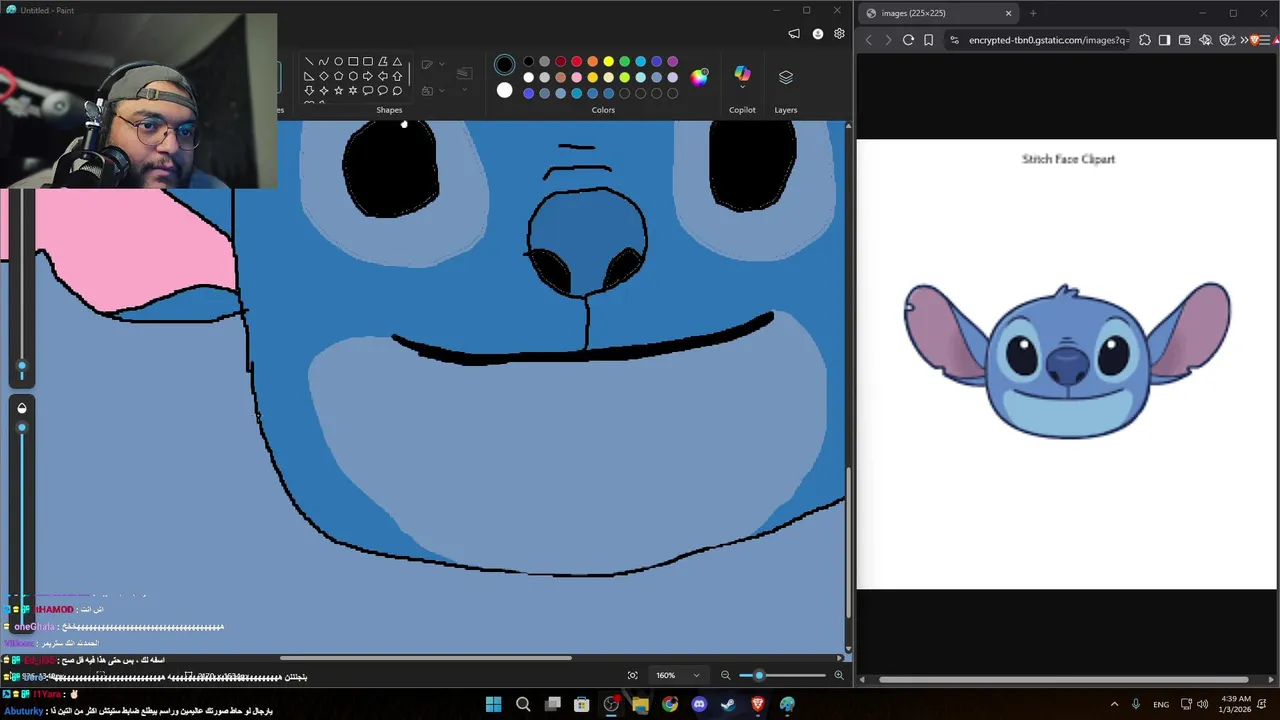
Task: Open Windows Start menu
Action: click(x=493, y=705)
